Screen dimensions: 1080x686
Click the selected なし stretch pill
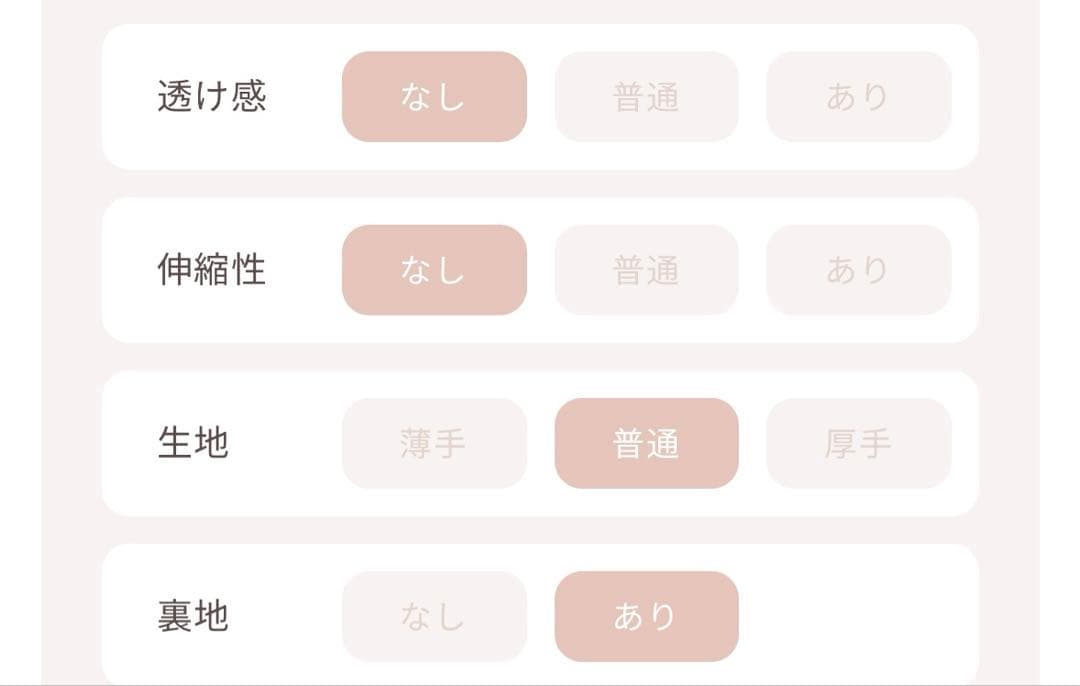[434, 270]
